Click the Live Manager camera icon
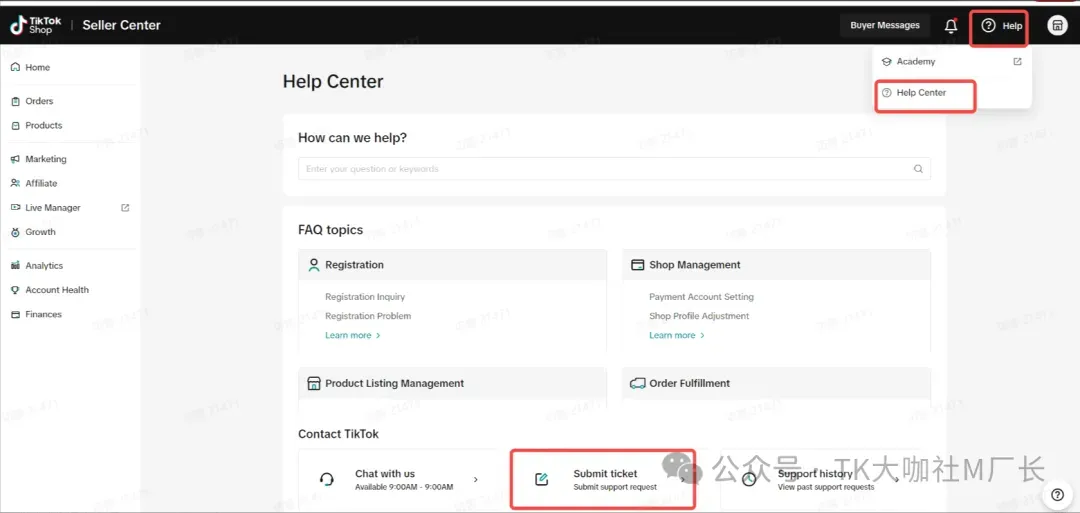 (x=15, y=207)
